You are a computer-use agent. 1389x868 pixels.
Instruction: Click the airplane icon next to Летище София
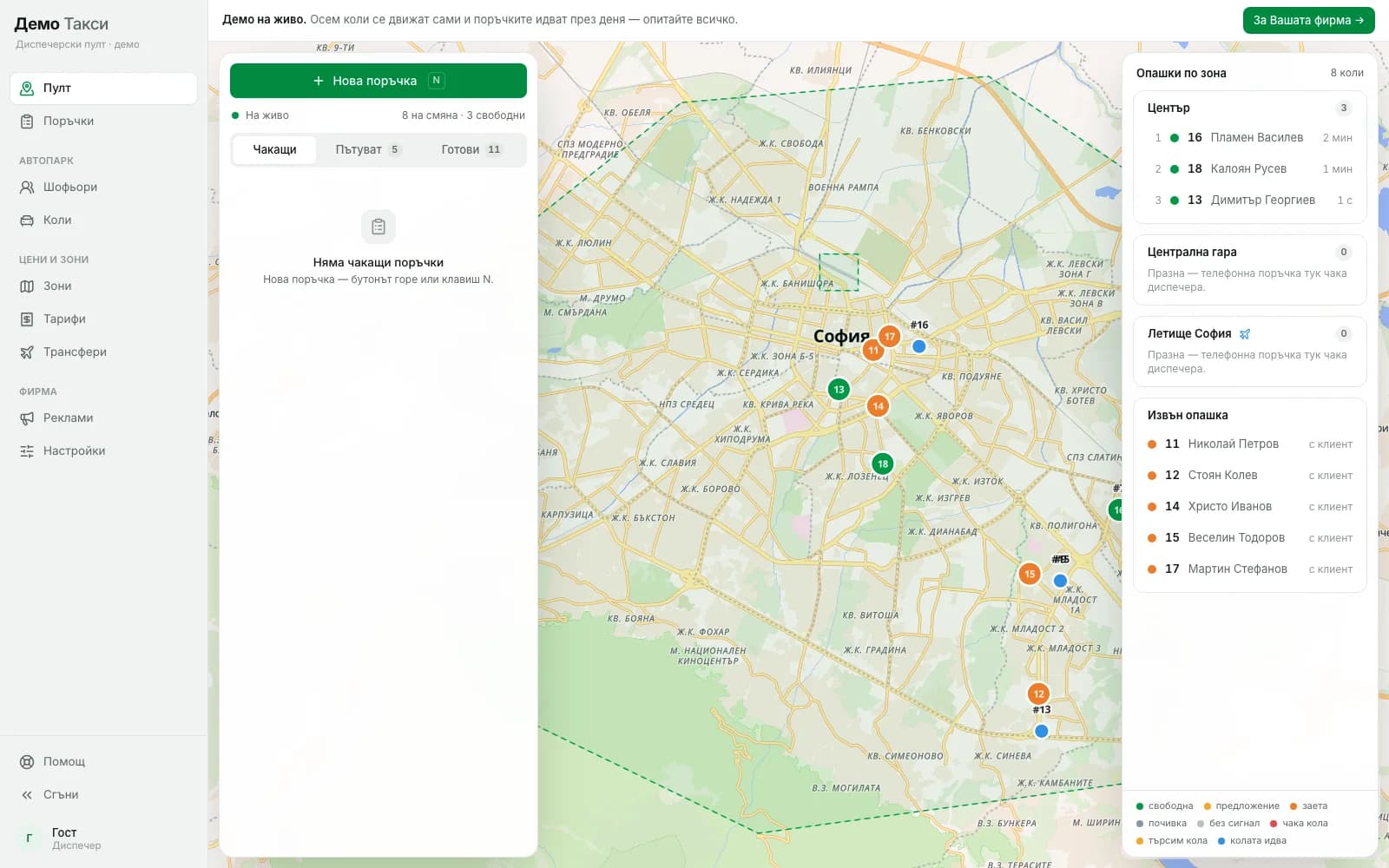click(x=1245, y=333)
